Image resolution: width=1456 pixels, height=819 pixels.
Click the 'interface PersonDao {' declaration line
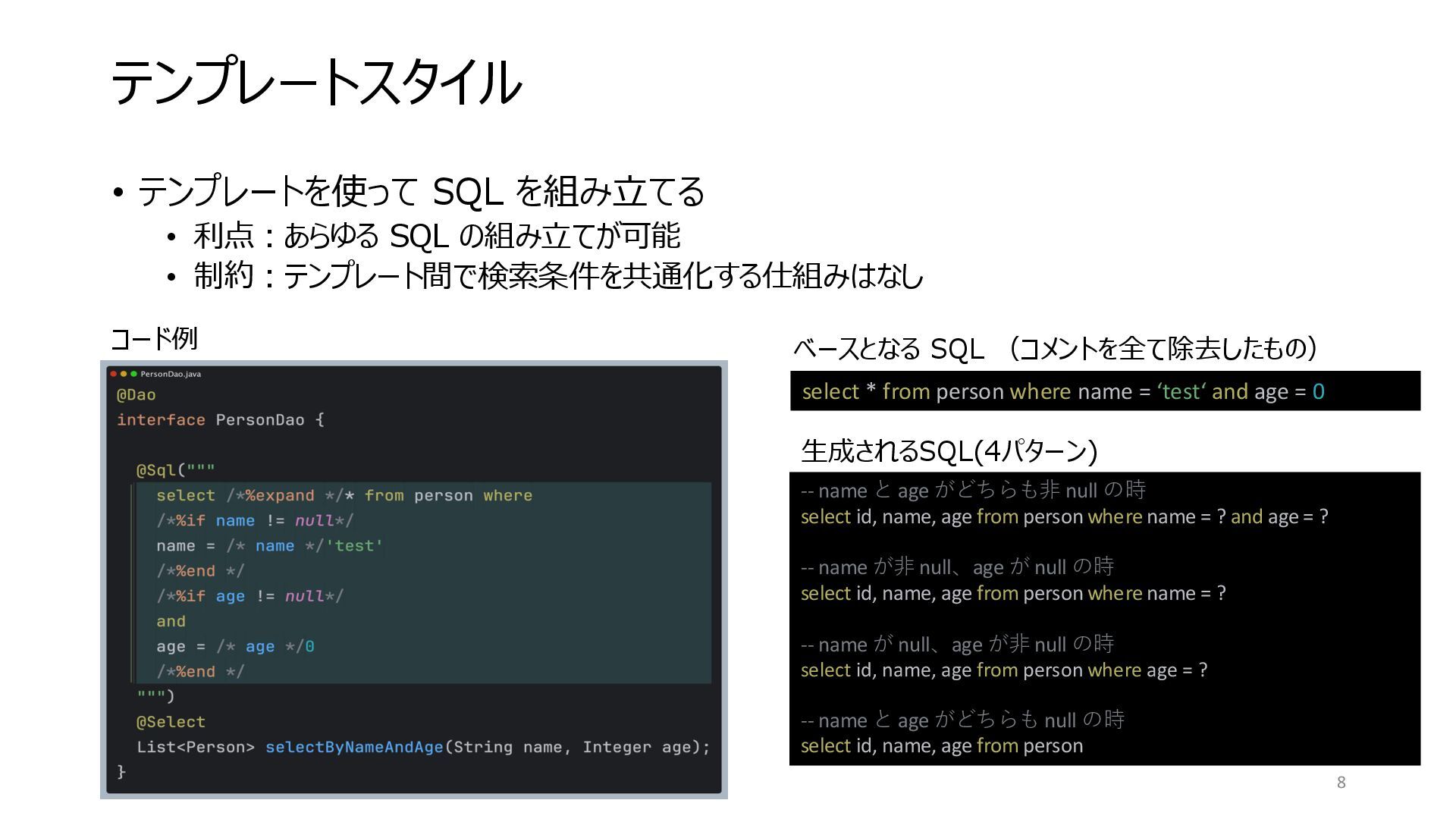(220, 420)
